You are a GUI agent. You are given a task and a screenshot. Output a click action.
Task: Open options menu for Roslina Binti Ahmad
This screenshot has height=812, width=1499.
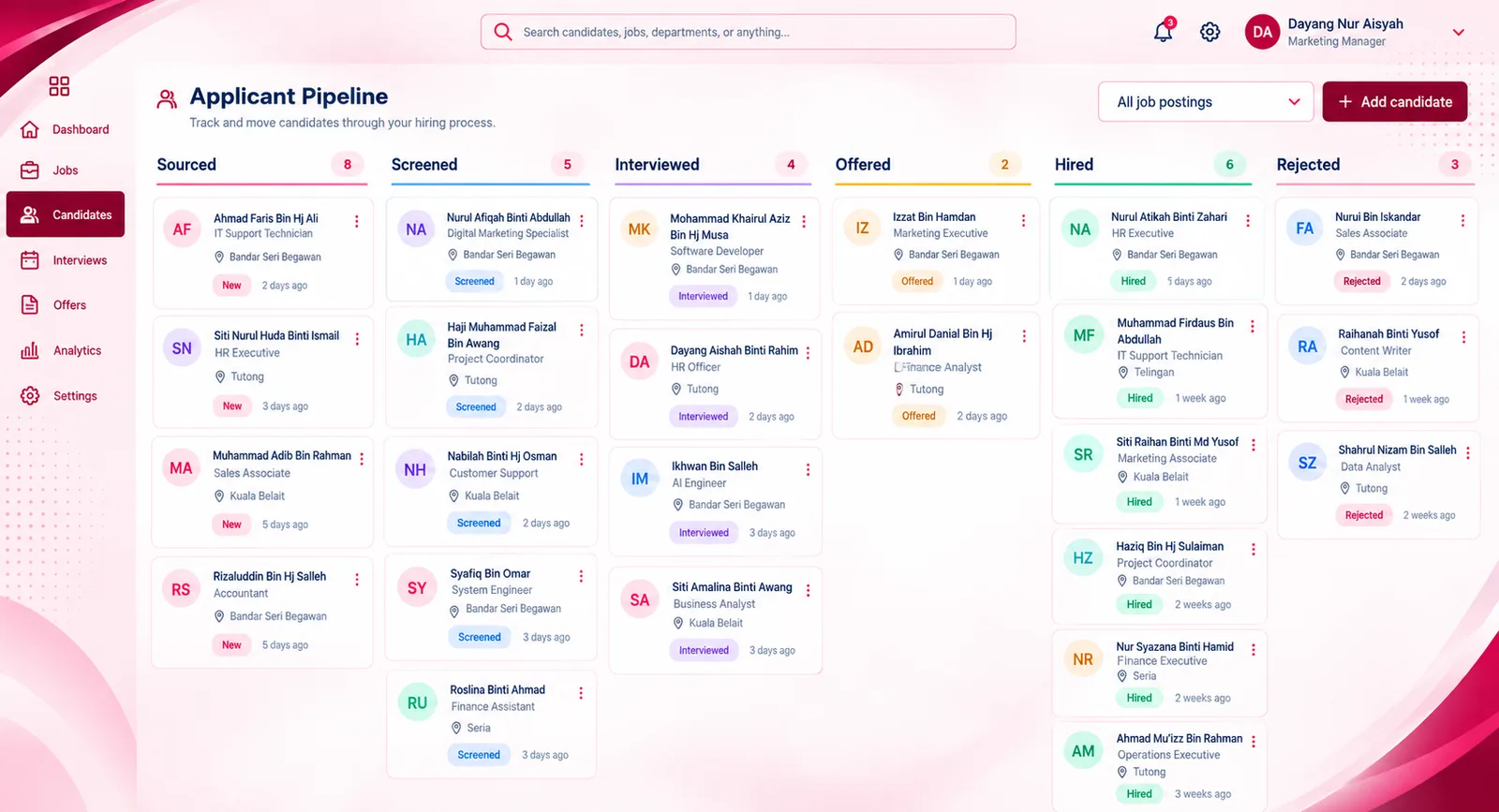tap(581, 693)
